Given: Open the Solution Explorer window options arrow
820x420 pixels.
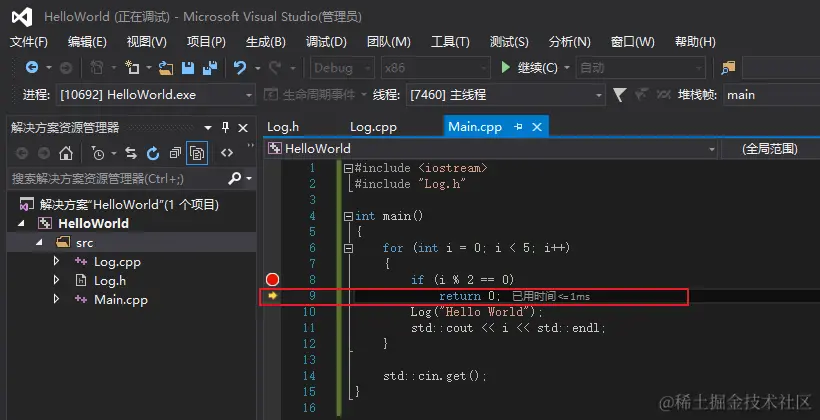Looking at the screenshot, I should (x=208, y=128).
